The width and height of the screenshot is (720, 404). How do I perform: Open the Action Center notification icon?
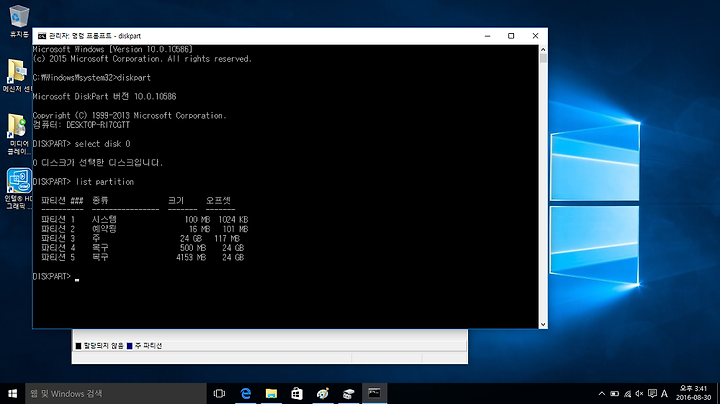652,393
